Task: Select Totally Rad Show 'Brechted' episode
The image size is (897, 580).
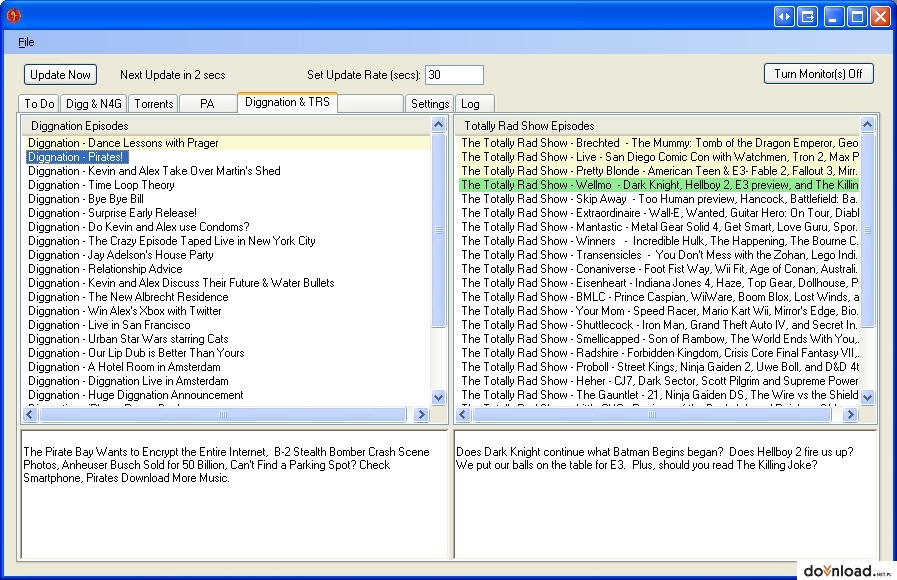Action: click(x=660, y=143)
